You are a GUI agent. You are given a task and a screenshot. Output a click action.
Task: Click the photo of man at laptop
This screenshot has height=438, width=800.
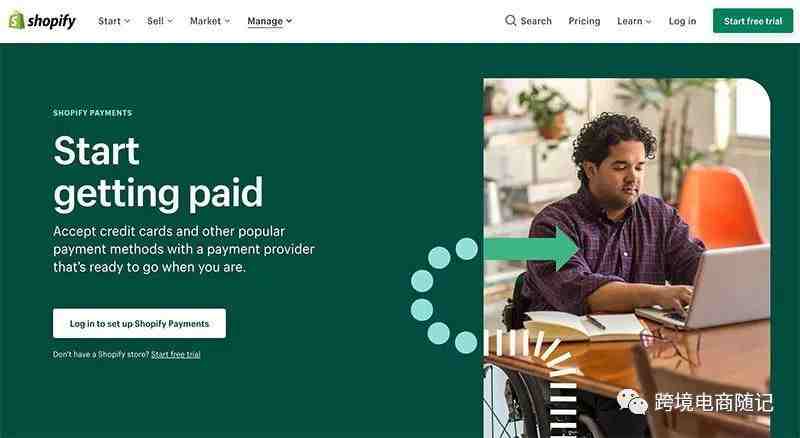pos(627,258)
